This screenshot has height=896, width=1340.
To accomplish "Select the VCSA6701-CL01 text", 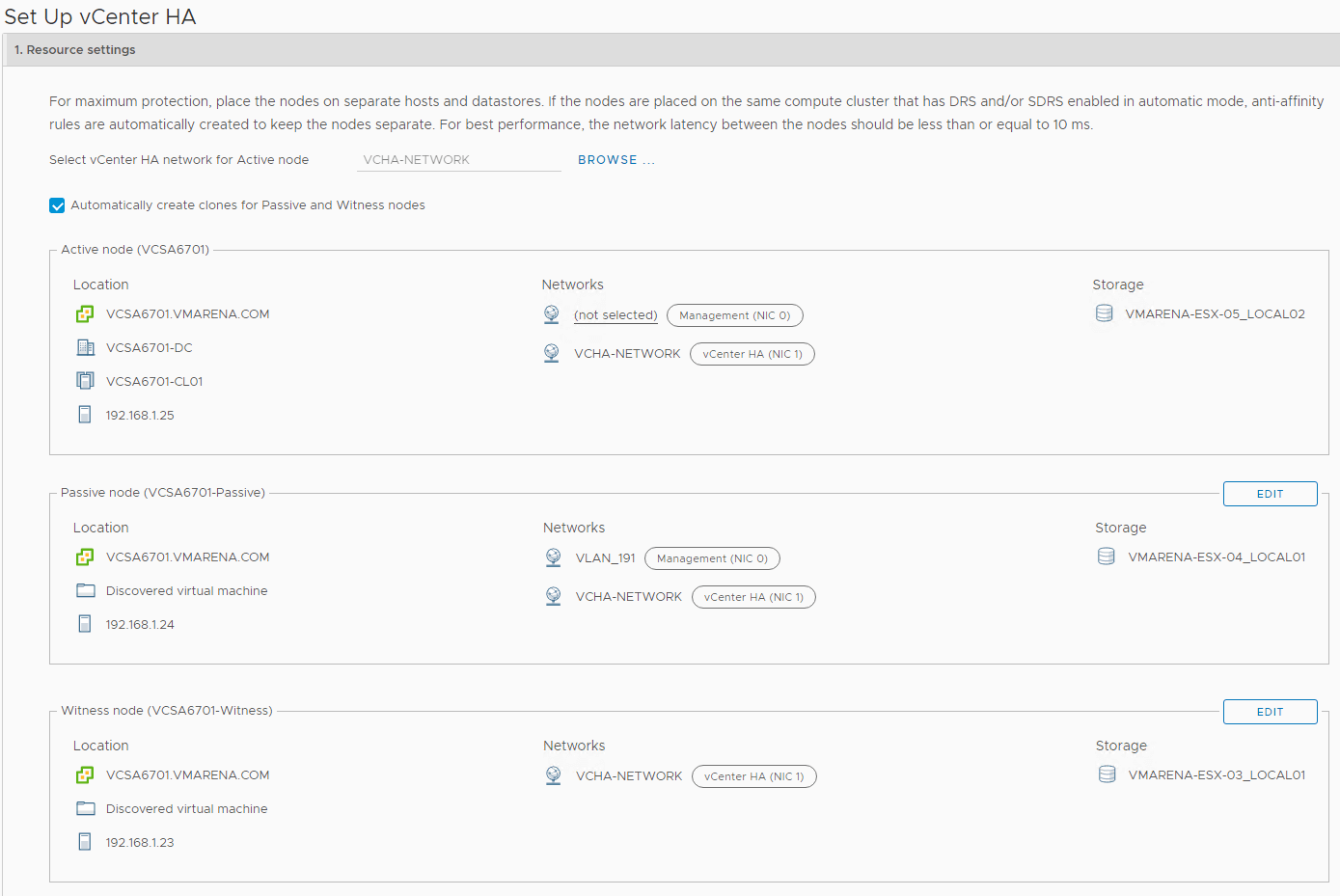I will 154,382.
